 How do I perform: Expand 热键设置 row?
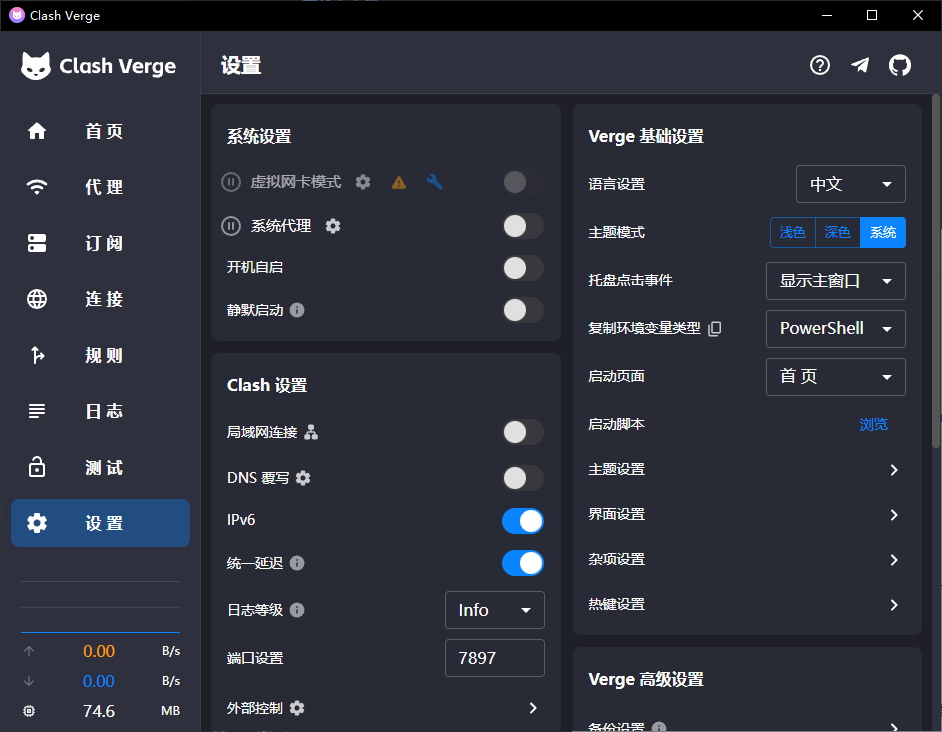(x=747, y=605)
